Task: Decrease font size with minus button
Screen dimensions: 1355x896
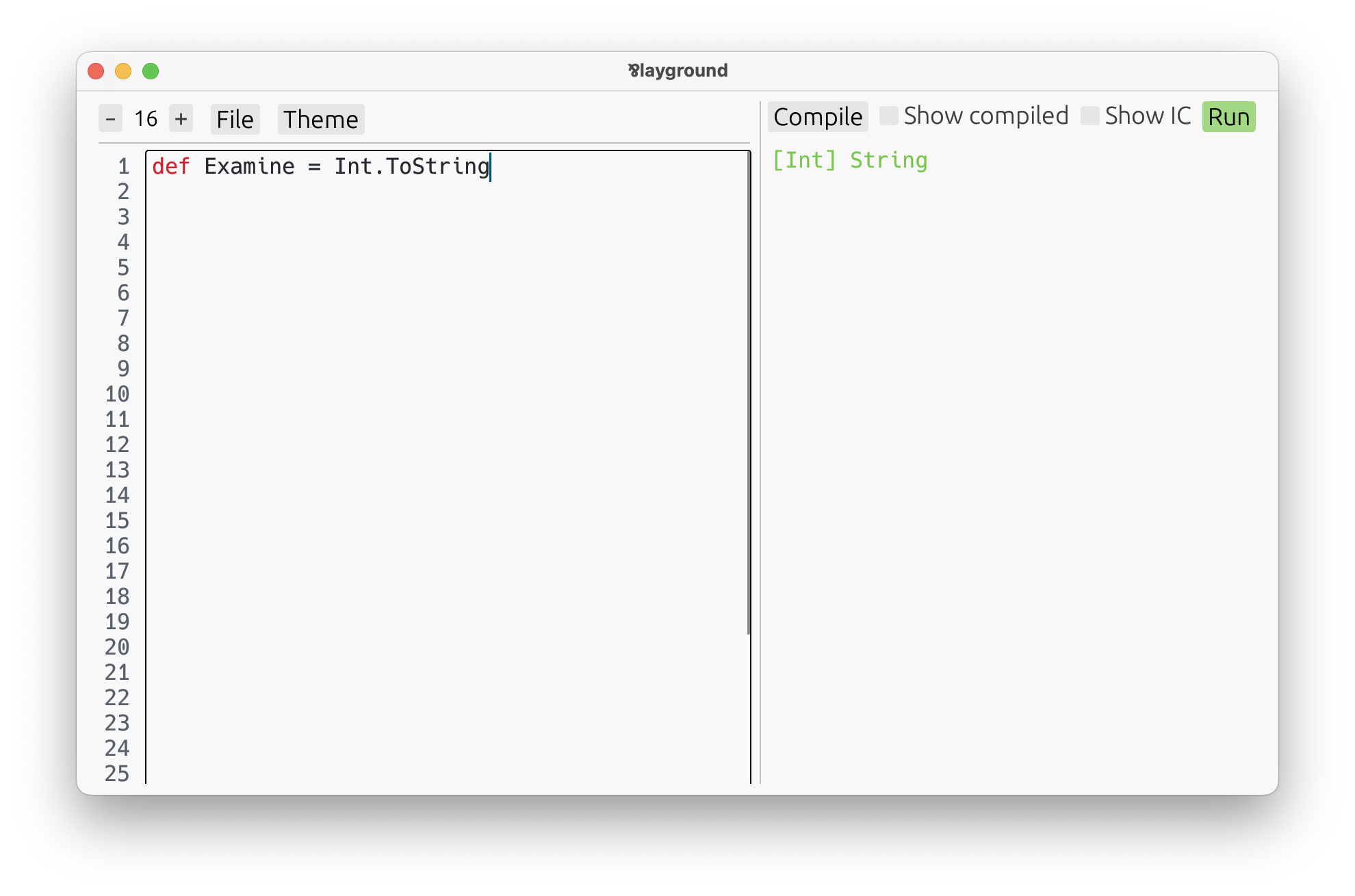Action: [x=110, y=119]
